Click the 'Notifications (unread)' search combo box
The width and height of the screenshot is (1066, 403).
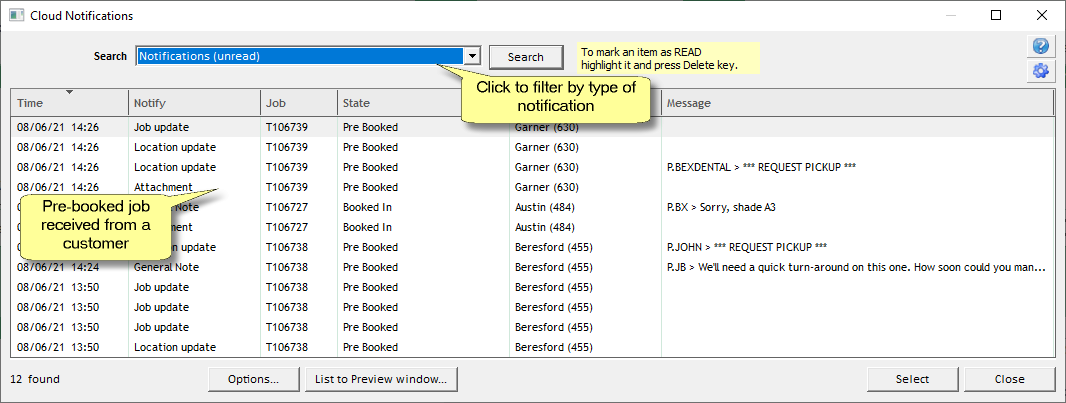click(300, 57)
